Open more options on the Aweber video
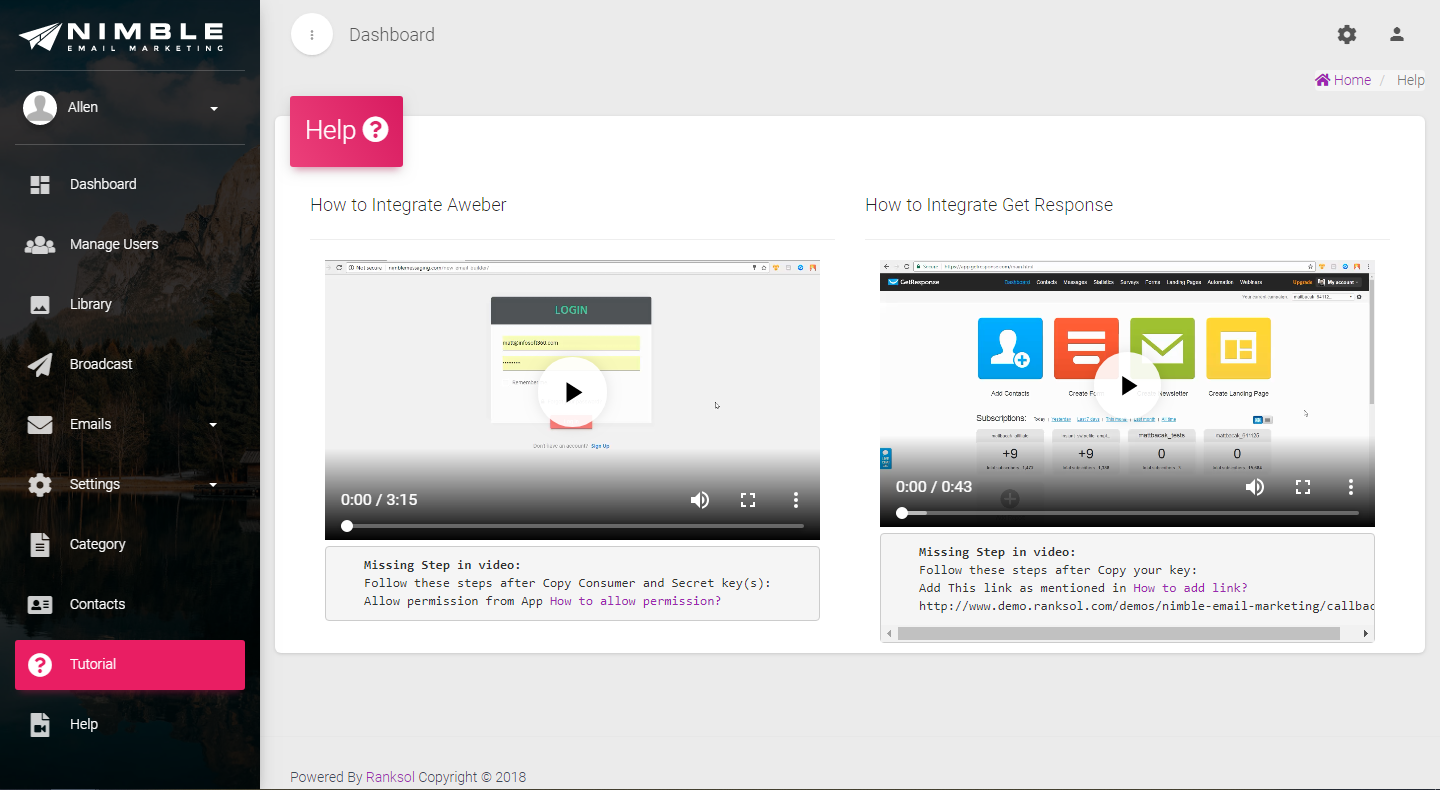The width and height of the screenshot is (1440, 790). (x=796, y=500)
